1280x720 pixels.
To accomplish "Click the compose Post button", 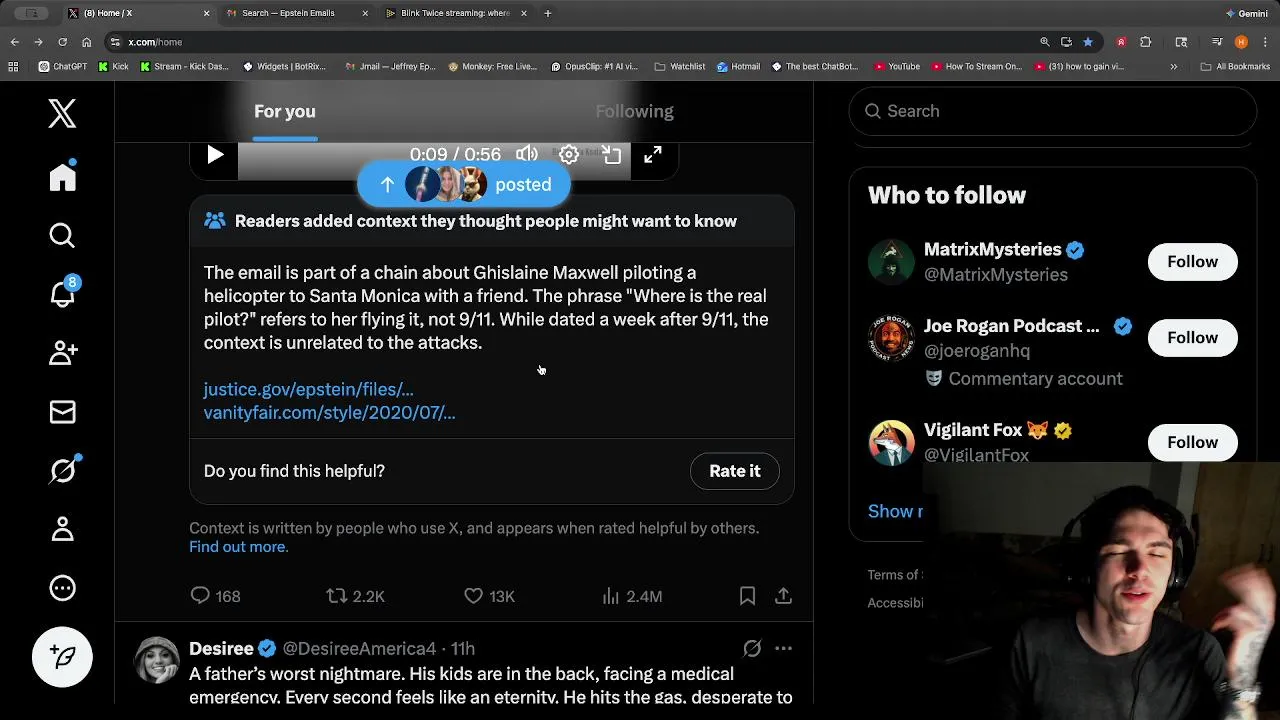I will (x=62, y=657).
